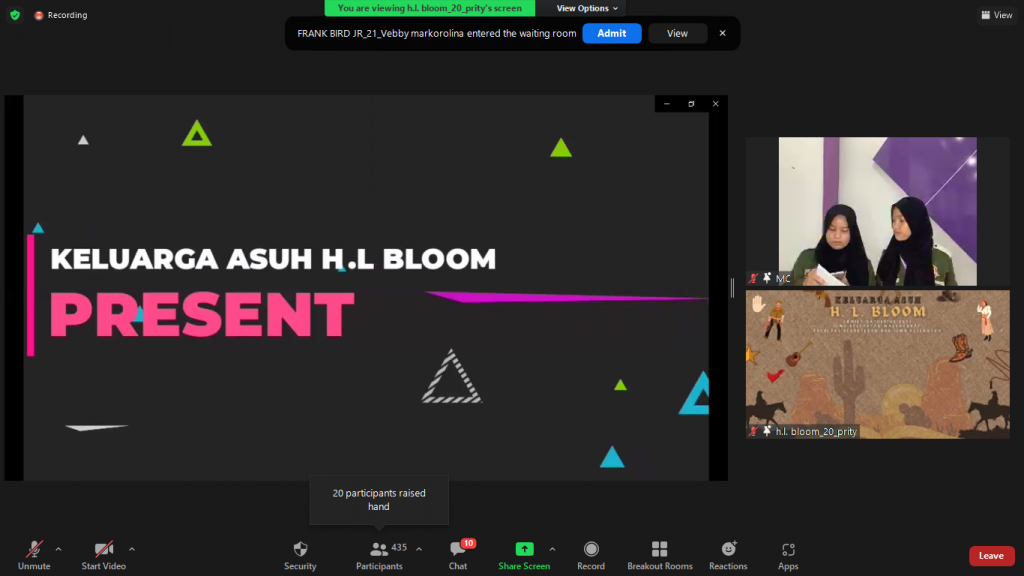Unmute the MC participant's muted mic indicator
The height and width of the screenshot is (576, 1024).
tap(756, 279)
